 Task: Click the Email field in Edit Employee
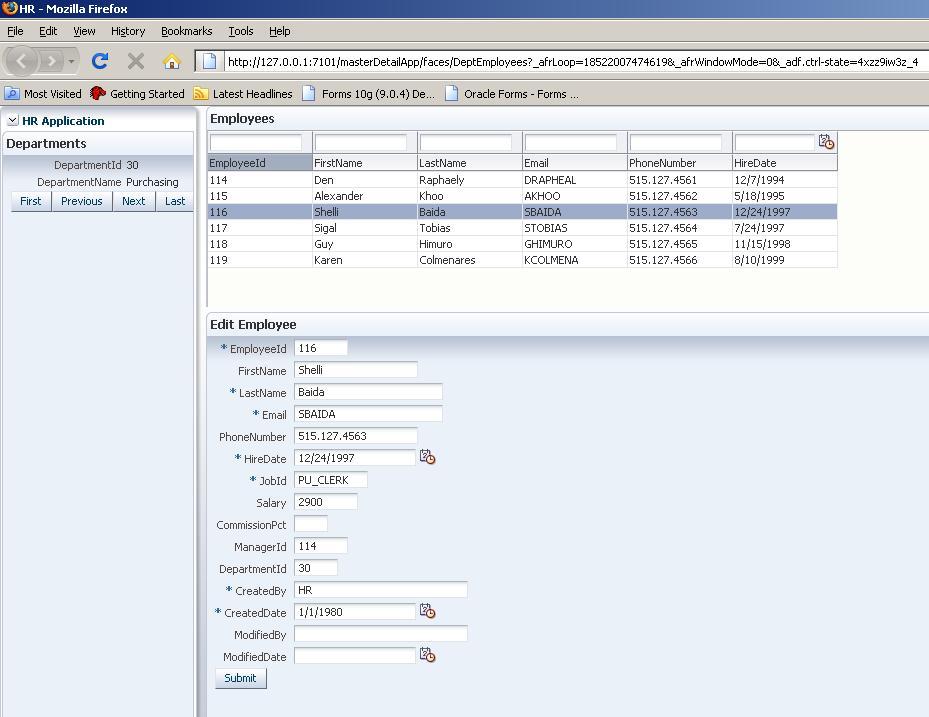pyautogui.click(x=368, y=414)
